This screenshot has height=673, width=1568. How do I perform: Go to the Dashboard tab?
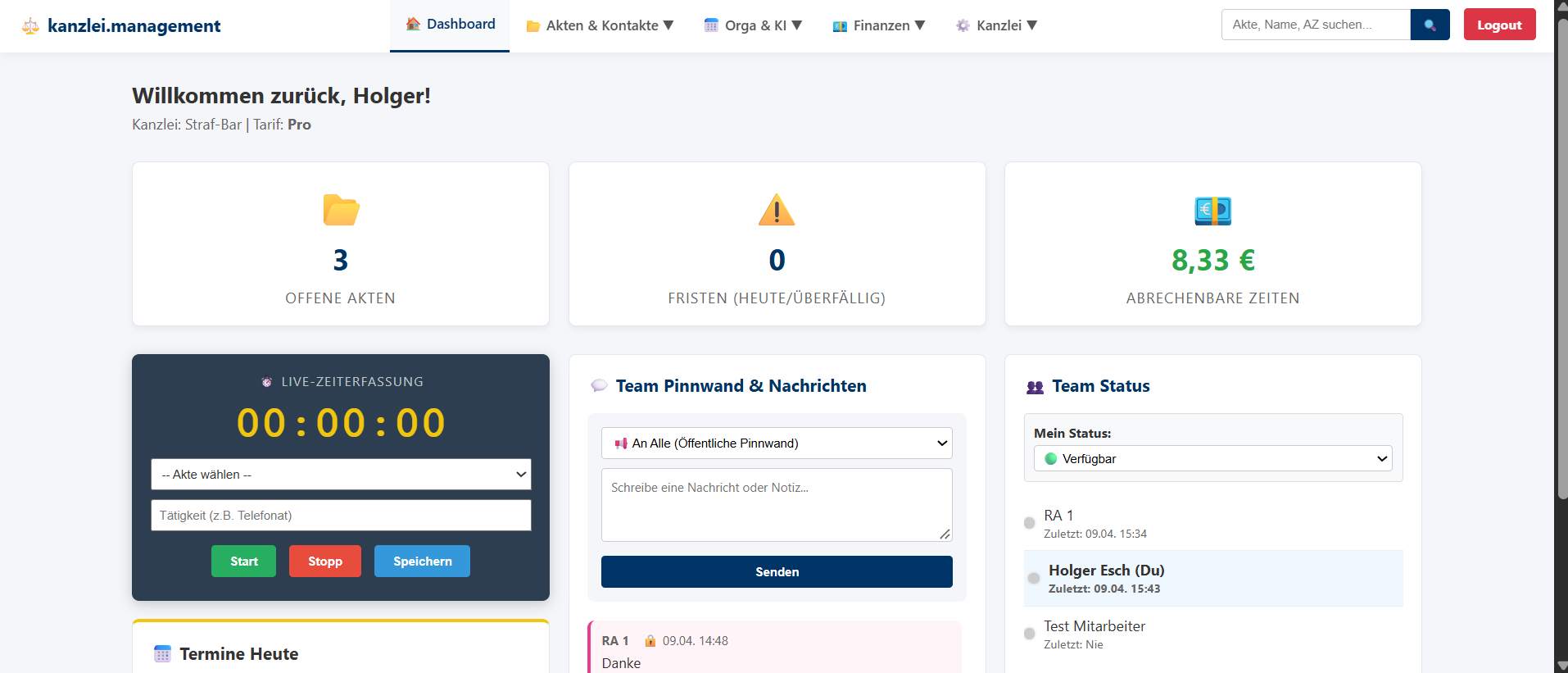pyautogui.click(x=450, y=25)
